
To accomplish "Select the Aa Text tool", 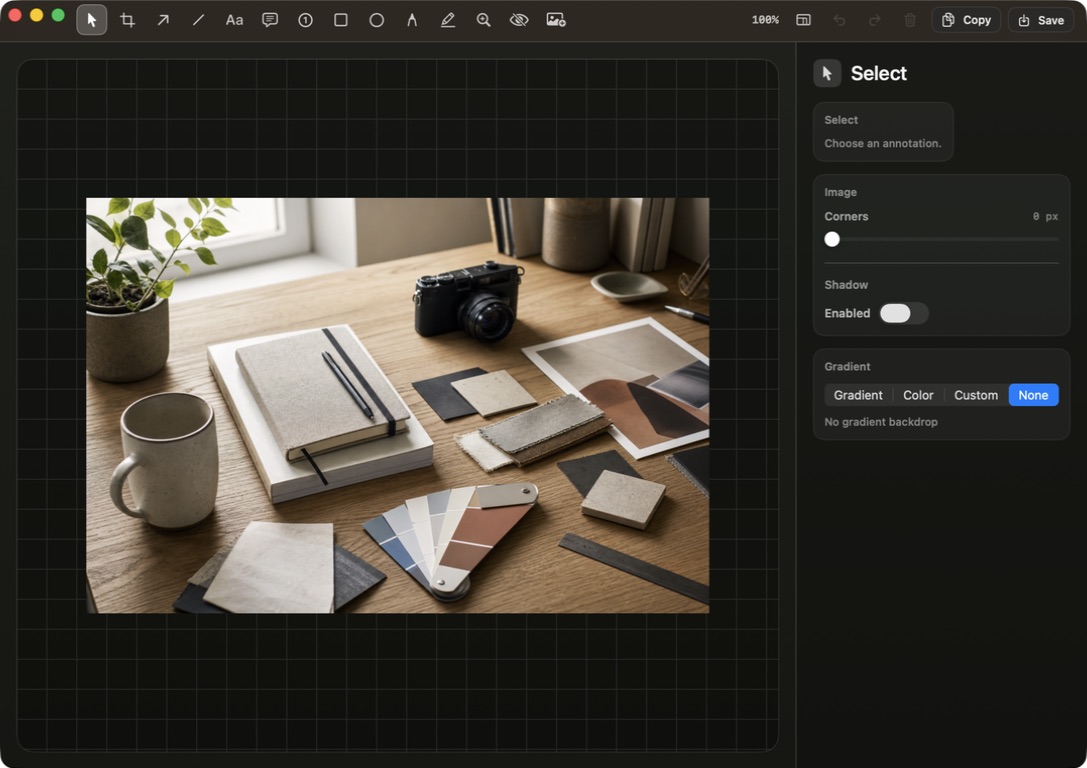I will click(x=234, y=20).
